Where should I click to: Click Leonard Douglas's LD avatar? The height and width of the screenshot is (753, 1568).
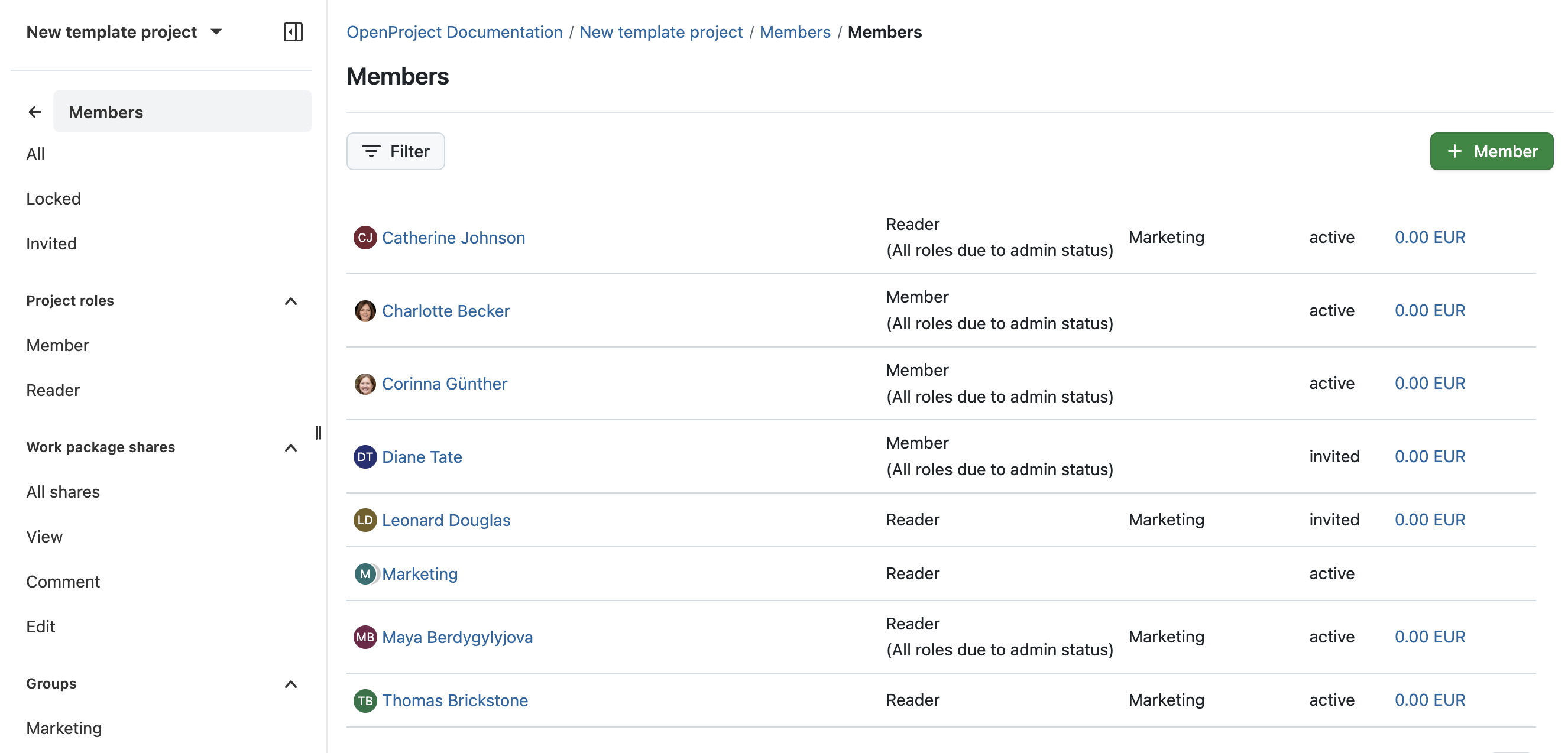click(365, 520)
